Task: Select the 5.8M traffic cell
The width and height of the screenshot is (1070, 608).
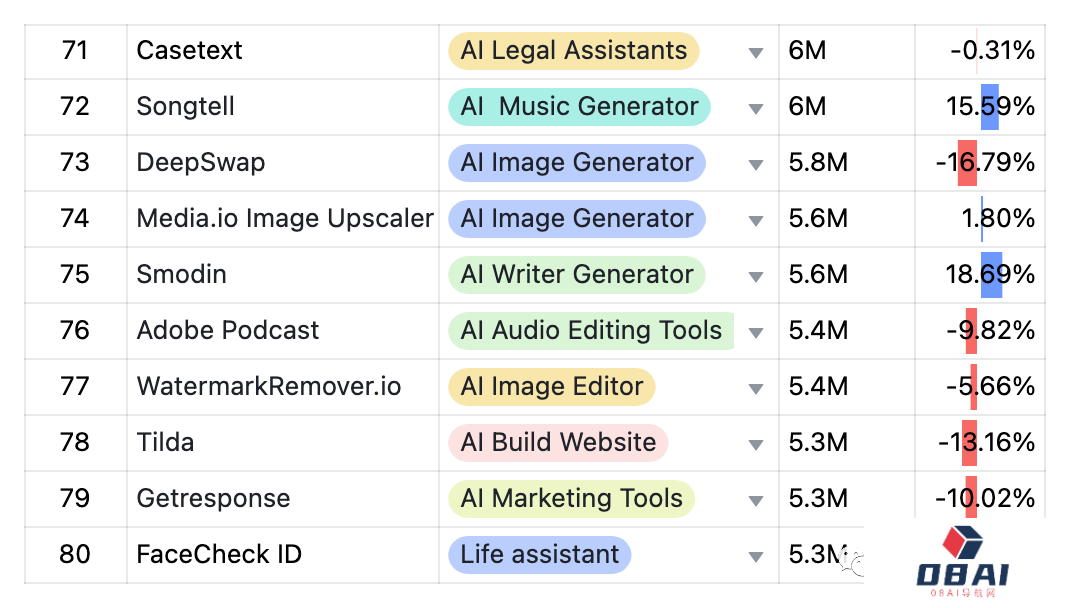Action: pos(847,163)
